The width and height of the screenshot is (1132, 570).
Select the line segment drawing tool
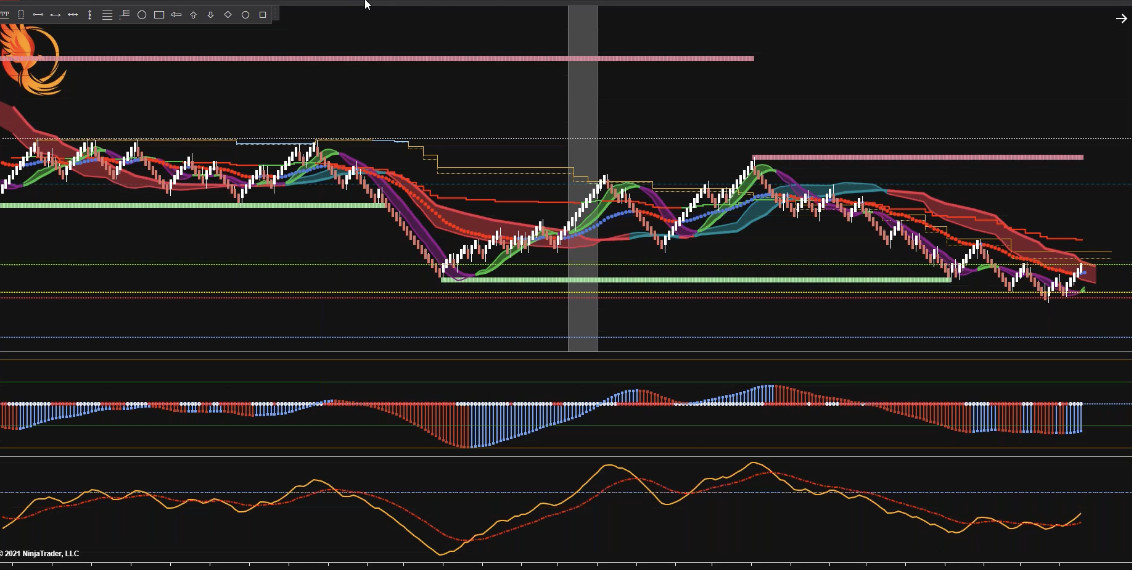pyautogui.click(x=38, y=15)
